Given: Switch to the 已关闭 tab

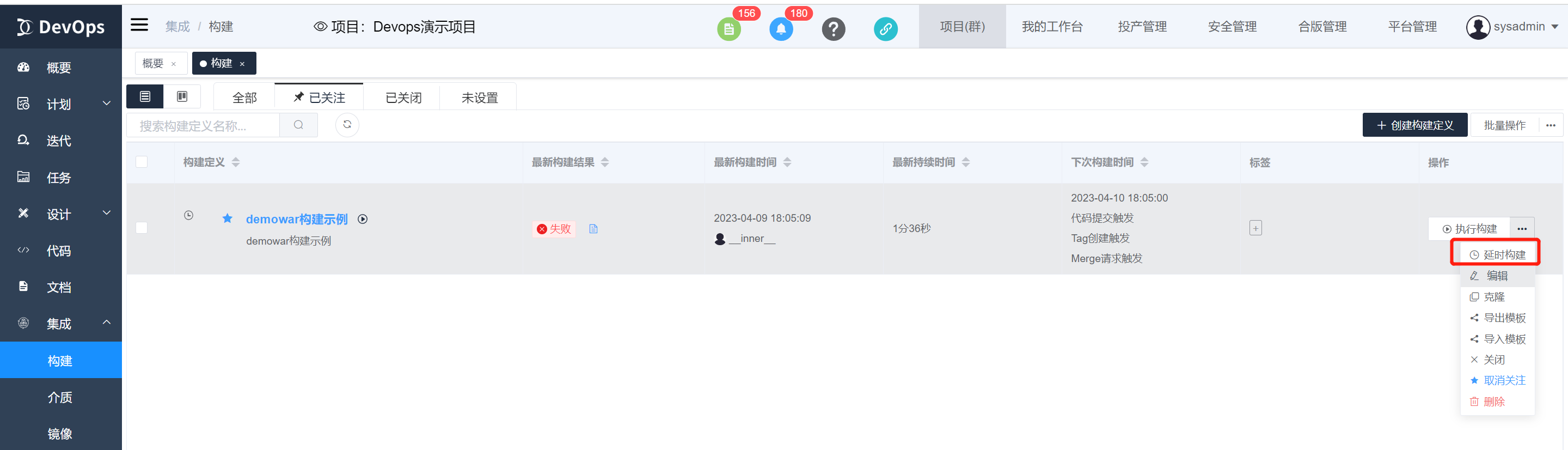Looking at the screenshot, I should click(403, 98).
